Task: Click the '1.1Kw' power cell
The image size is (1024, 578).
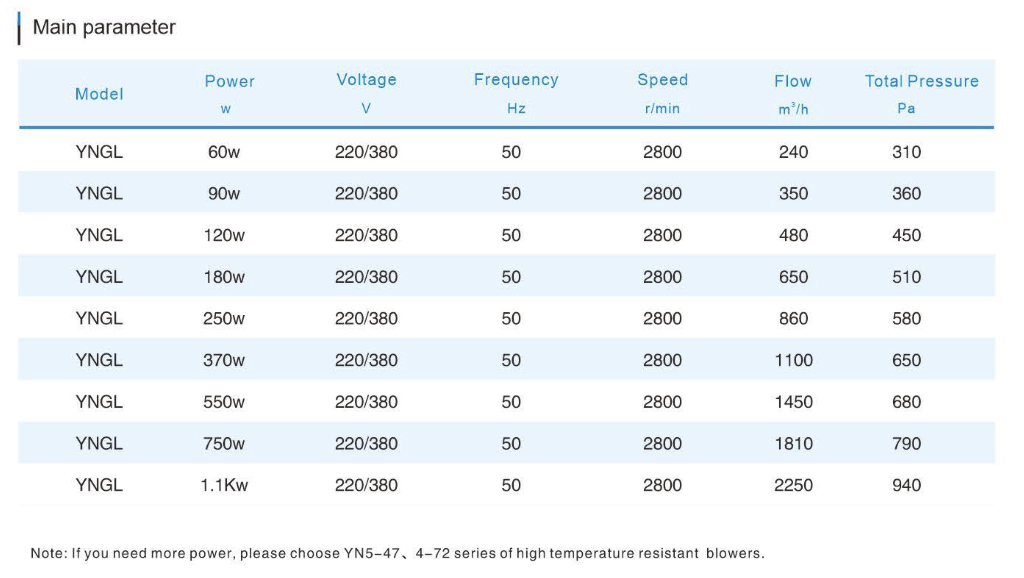Action: 224,485
